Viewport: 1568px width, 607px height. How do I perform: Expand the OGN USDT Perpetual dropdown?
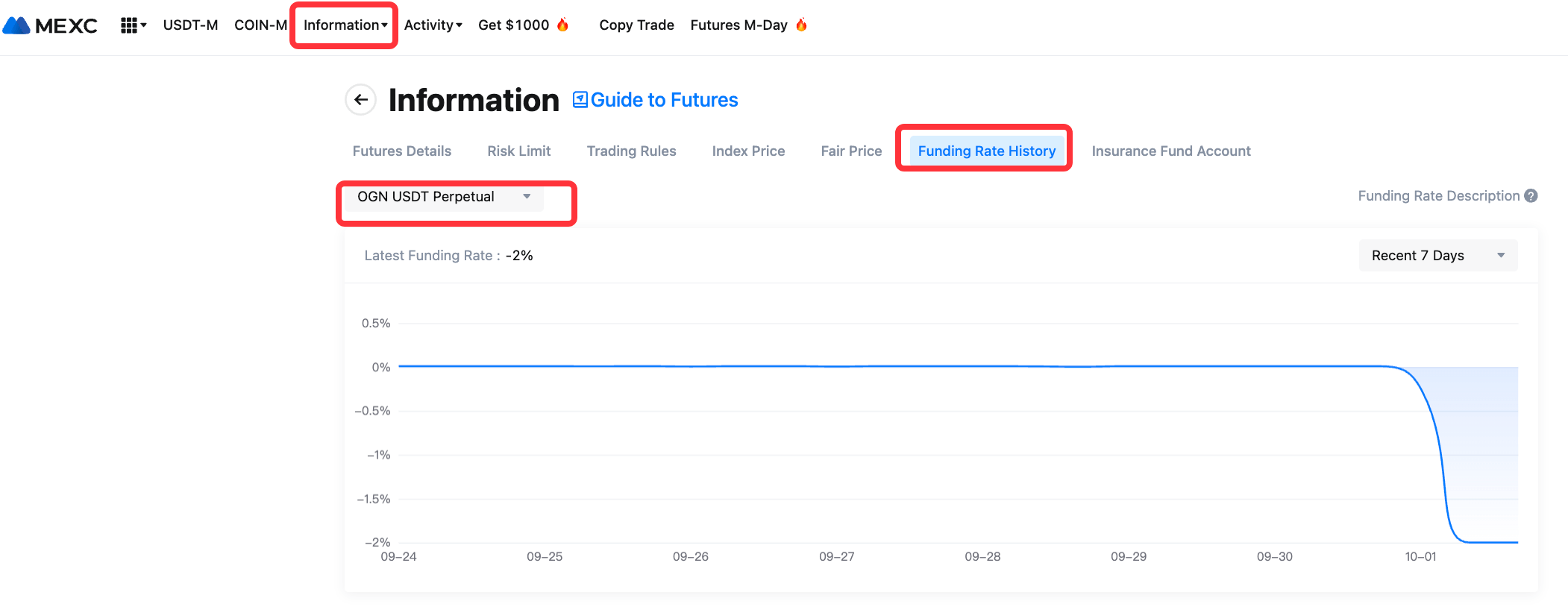(443, 197)
